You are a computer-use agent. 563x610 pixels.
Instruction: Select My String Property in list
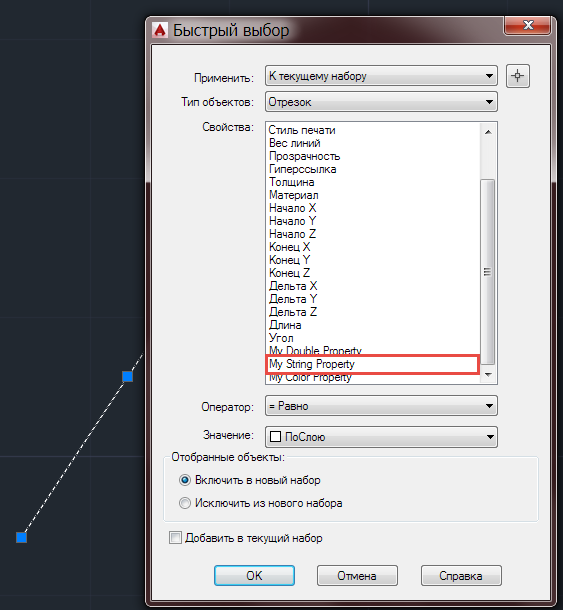pyautogui.click(x=372, y=364)
